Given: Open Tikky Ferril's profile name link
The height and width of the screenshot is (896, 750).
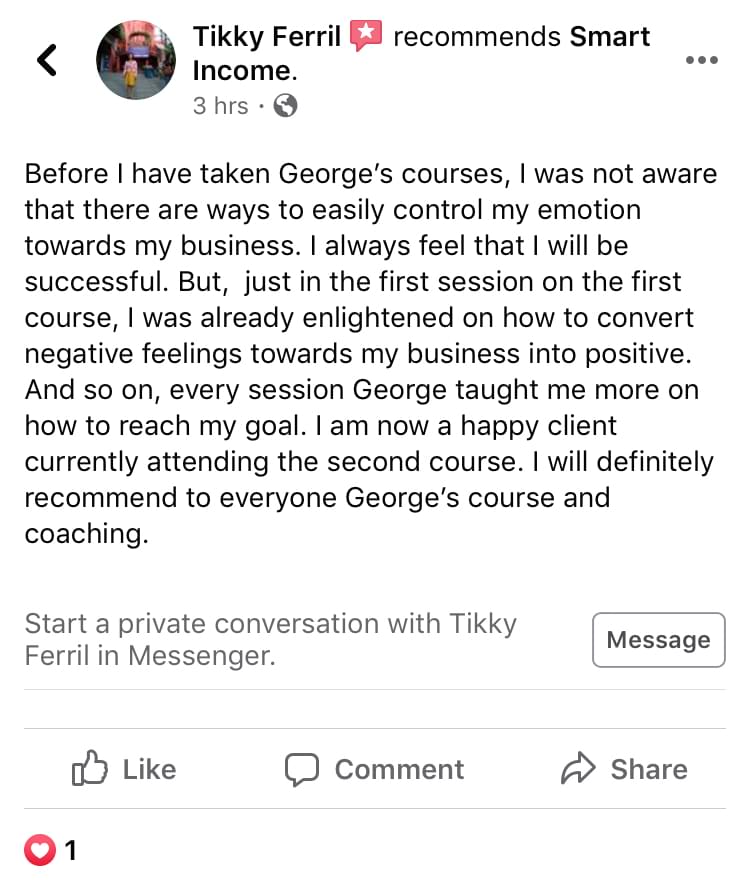Looking at the screenshot, I should click(267, 38).
